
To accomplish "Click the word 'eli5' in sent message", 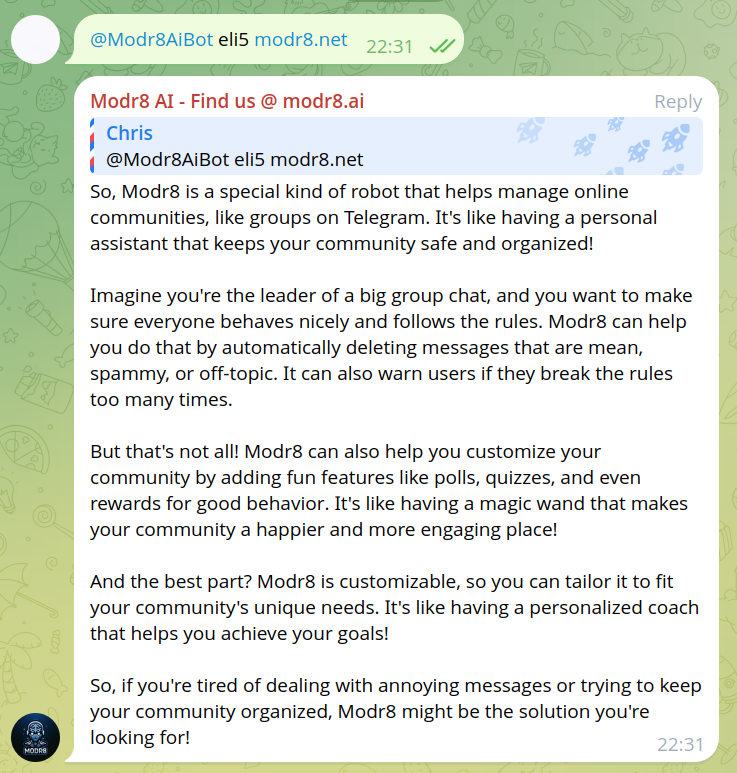I will [234, 40].
